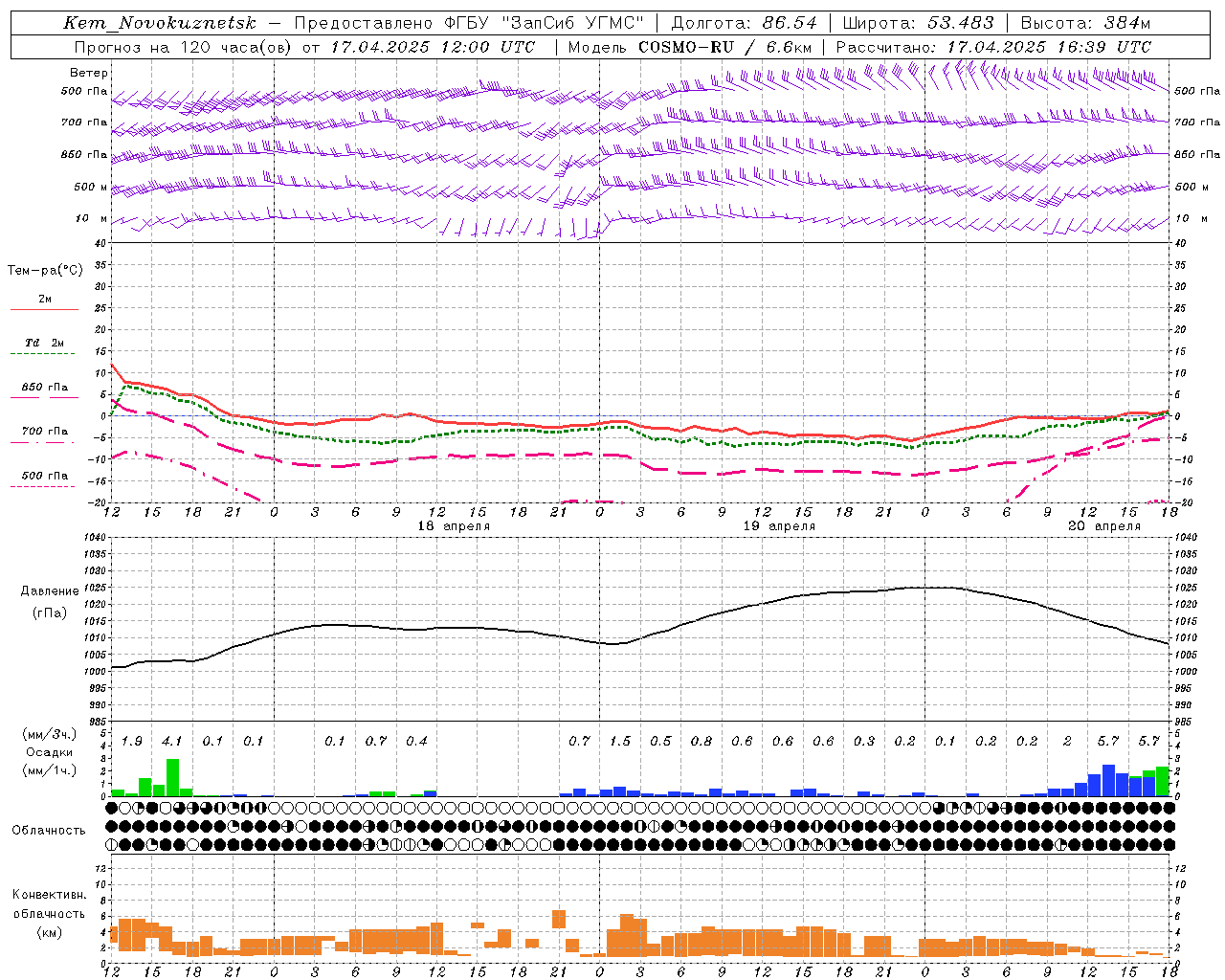This screenshot has width=1225, height=980.
Task: Click the tallest green precipitation bar
Action: [x=172, y=777]
